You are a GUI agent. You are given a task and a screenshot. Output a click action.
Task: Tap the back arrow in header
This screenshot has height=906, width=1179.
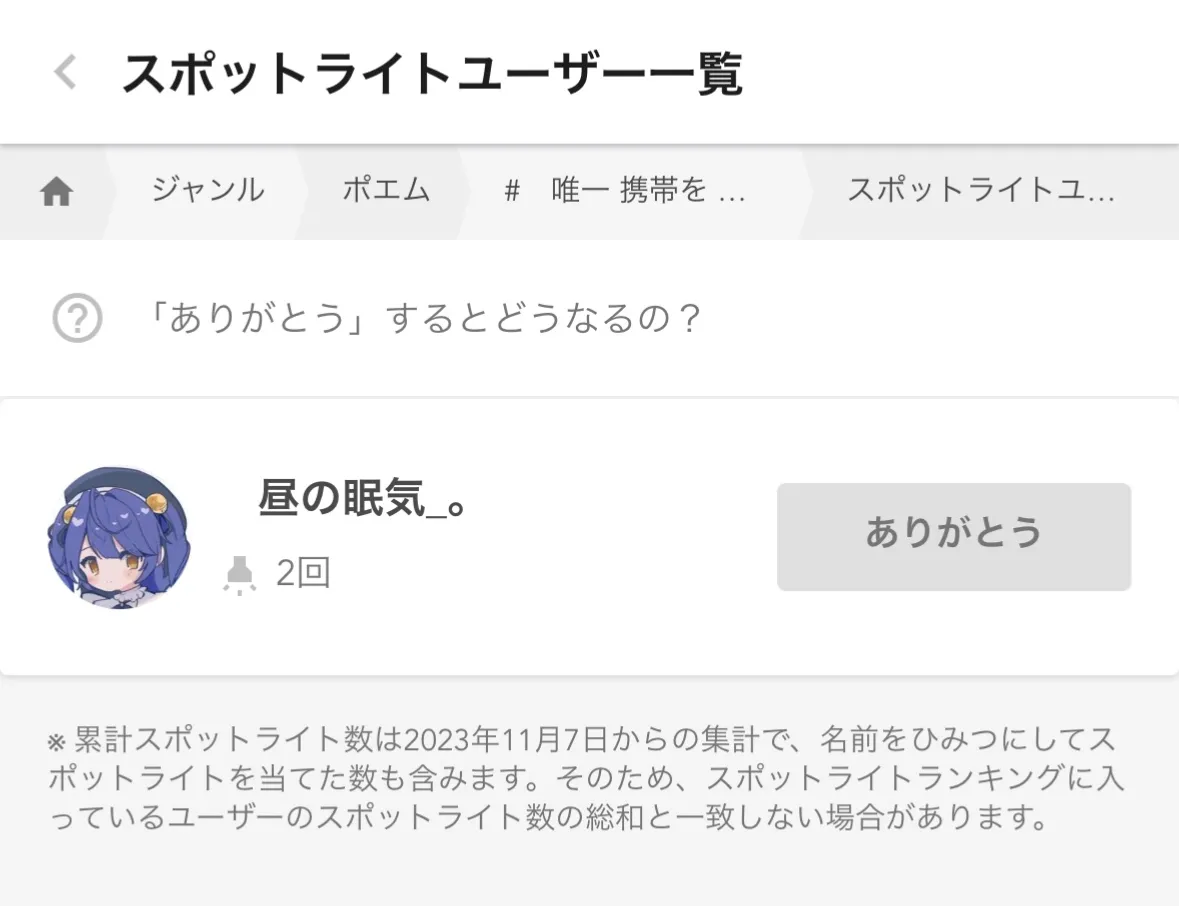coord(65,73)
